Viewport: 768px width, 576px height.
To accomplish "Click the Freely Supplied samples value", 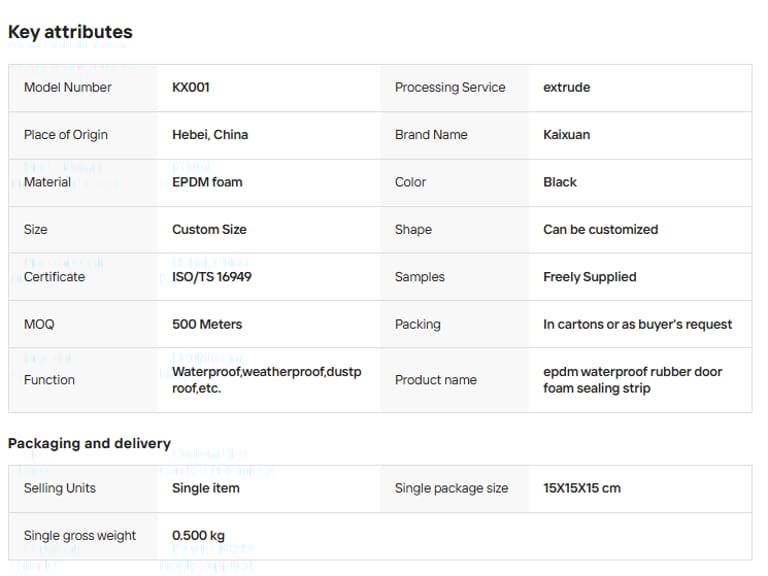I will click(590, 277).
